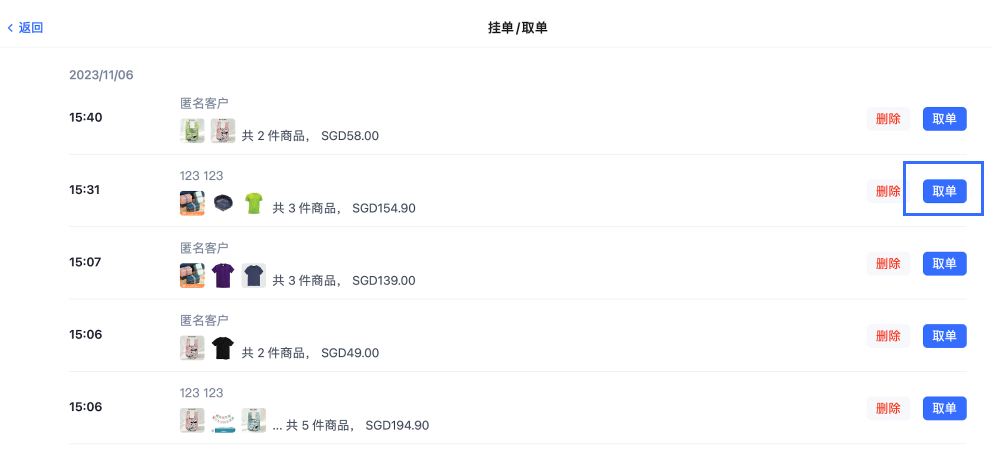992x463 pixels.
Task: Retrieve the SGD154.90 order with 取单
Action: 945,192
